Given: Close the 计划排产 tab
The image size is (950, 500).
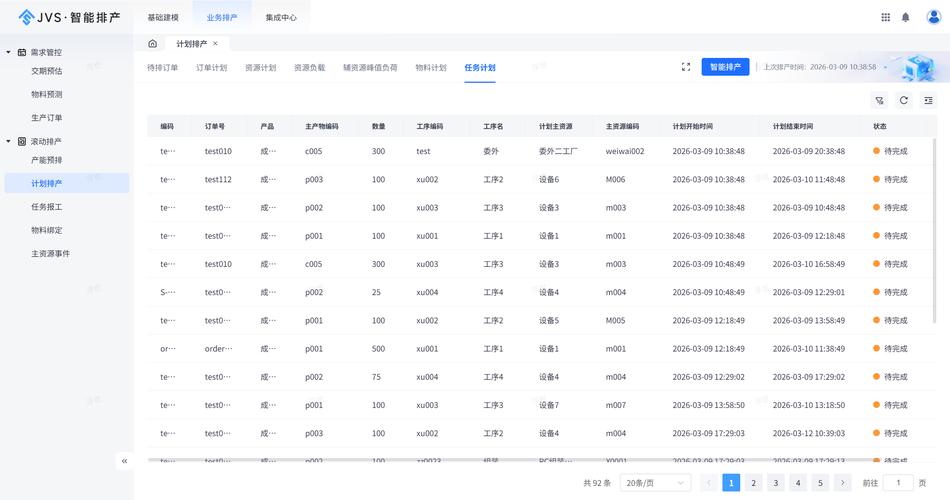Looking at the screenshot, I should (215, 44).
